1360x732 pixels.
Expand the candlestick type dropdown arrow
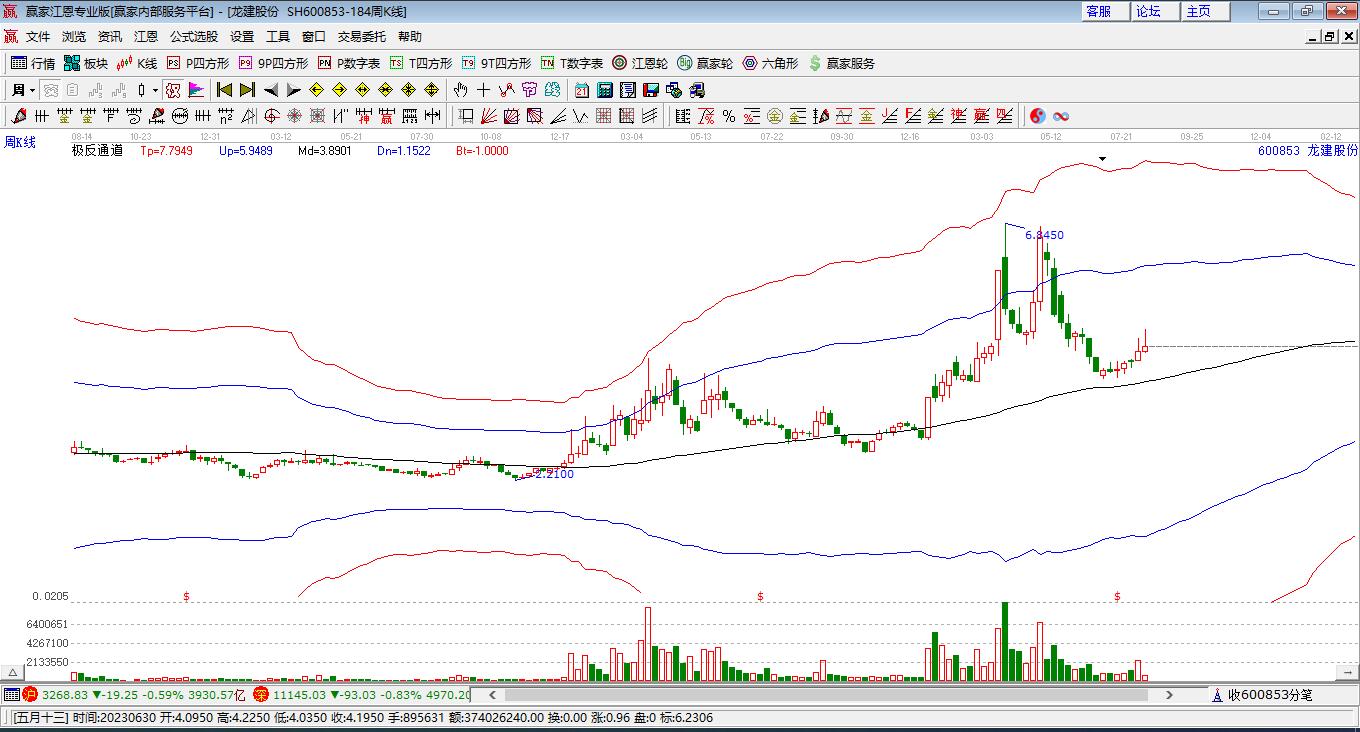155,90
